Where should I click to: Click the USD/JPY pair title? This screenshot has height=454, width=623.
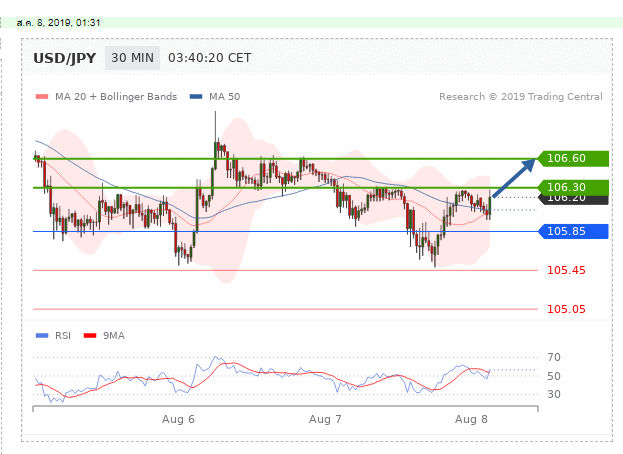point(64,58)
